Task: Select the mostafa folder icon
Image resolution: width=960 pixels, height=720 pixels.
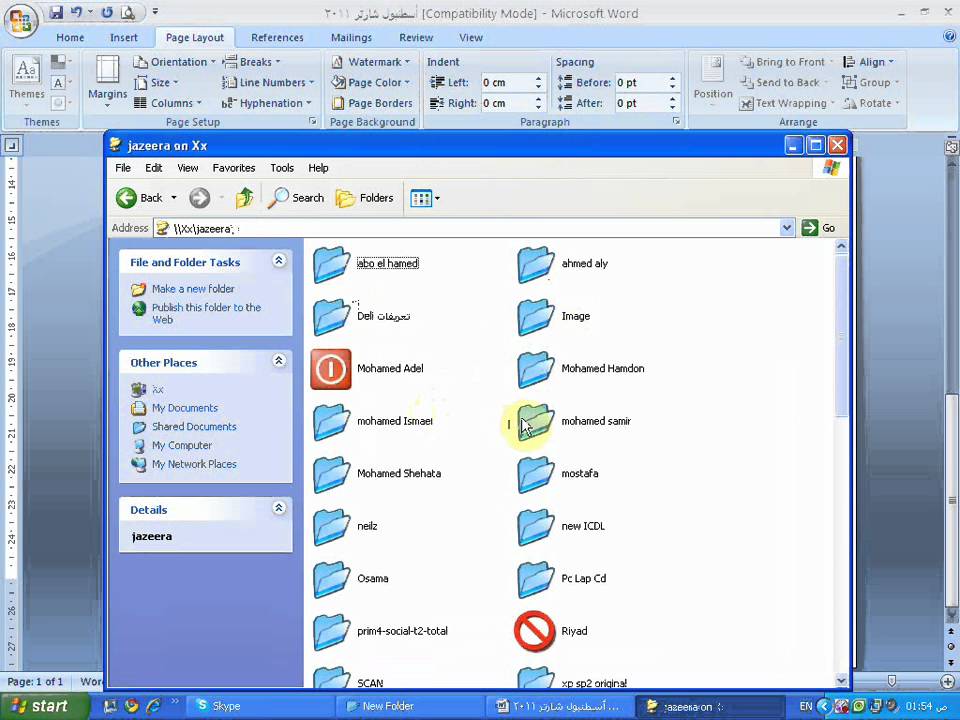Action: tap(535, 474)
